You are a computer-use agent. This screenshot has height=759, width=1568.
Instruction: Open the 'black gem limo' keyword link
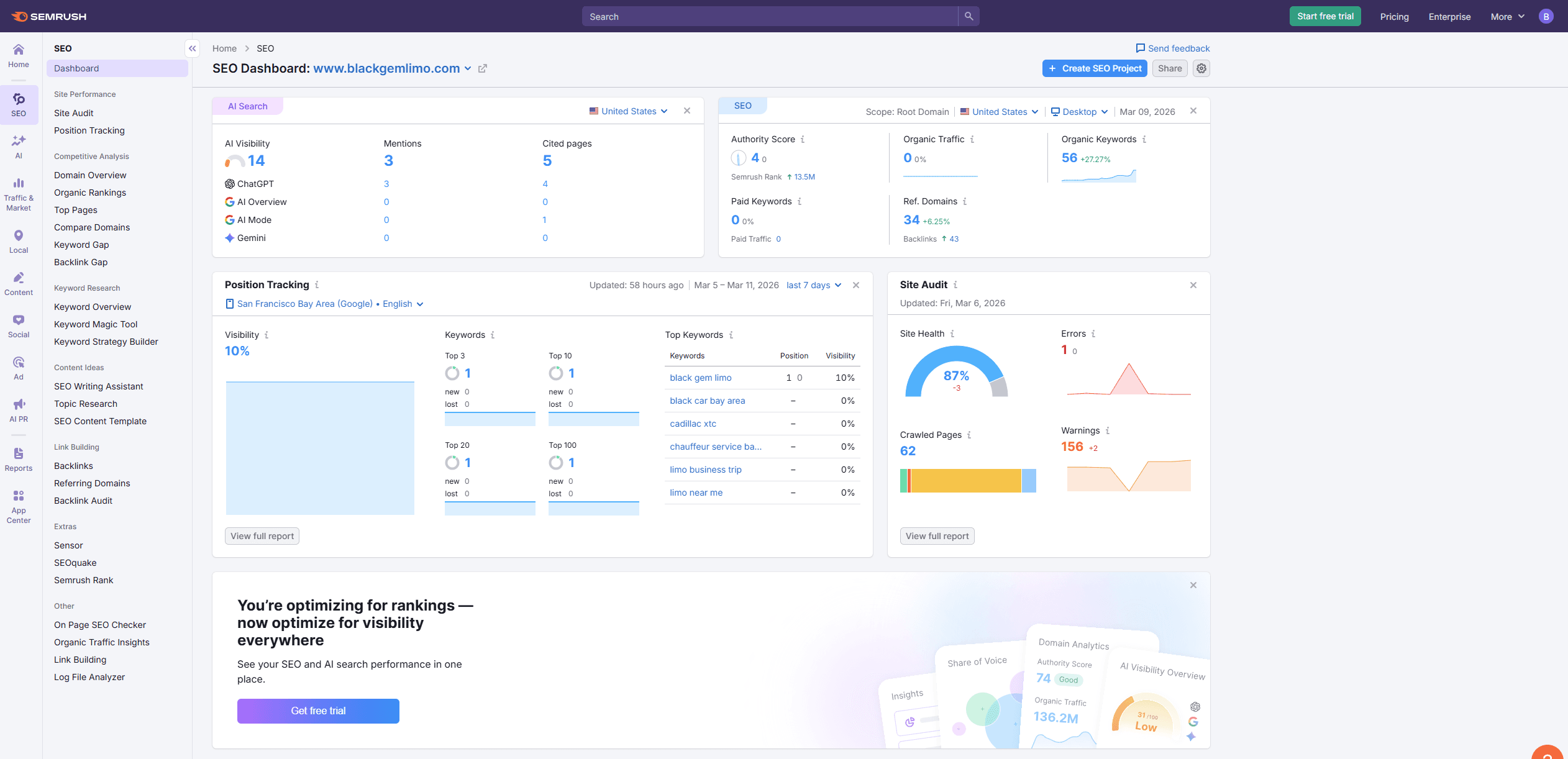[x=700, y=377]
